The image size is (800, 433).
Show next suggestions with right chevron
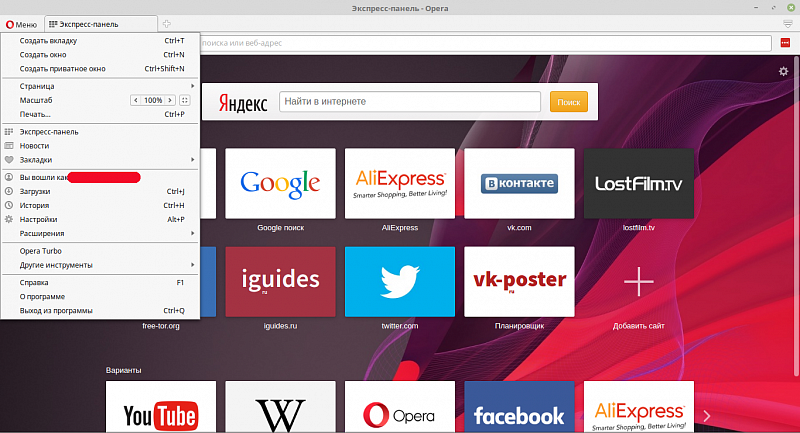pos(707,416)
